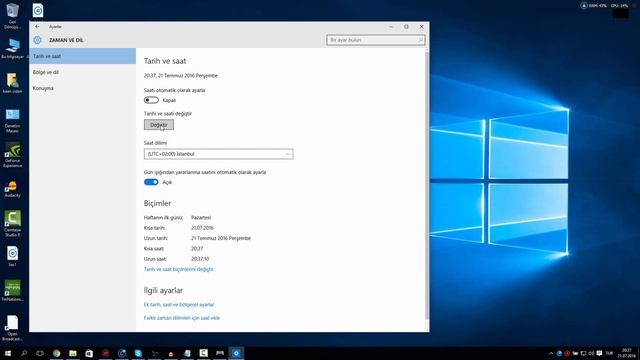Screen dimensions: 640x360
Task: Click the game controller taskbar icon
Action: point(220,353)
